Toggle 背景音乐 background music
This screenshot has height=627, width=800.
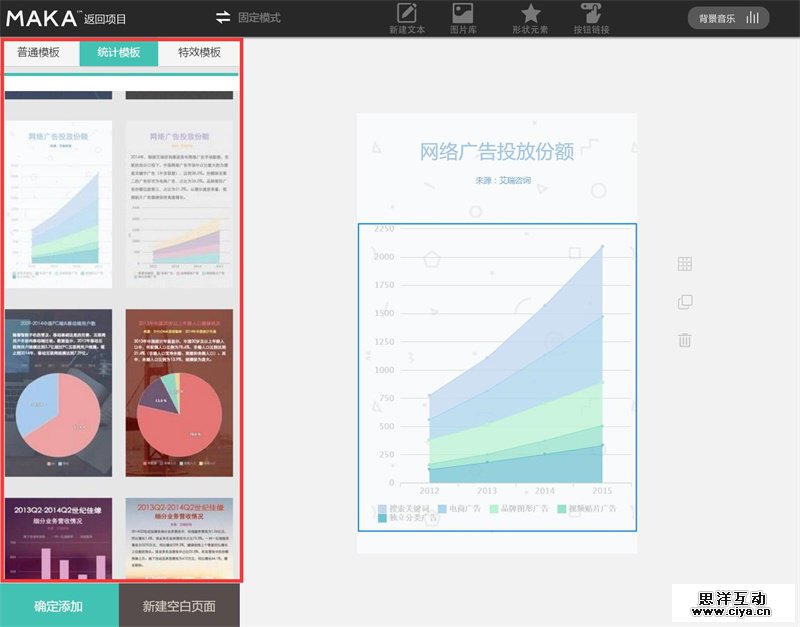(728, 18)
